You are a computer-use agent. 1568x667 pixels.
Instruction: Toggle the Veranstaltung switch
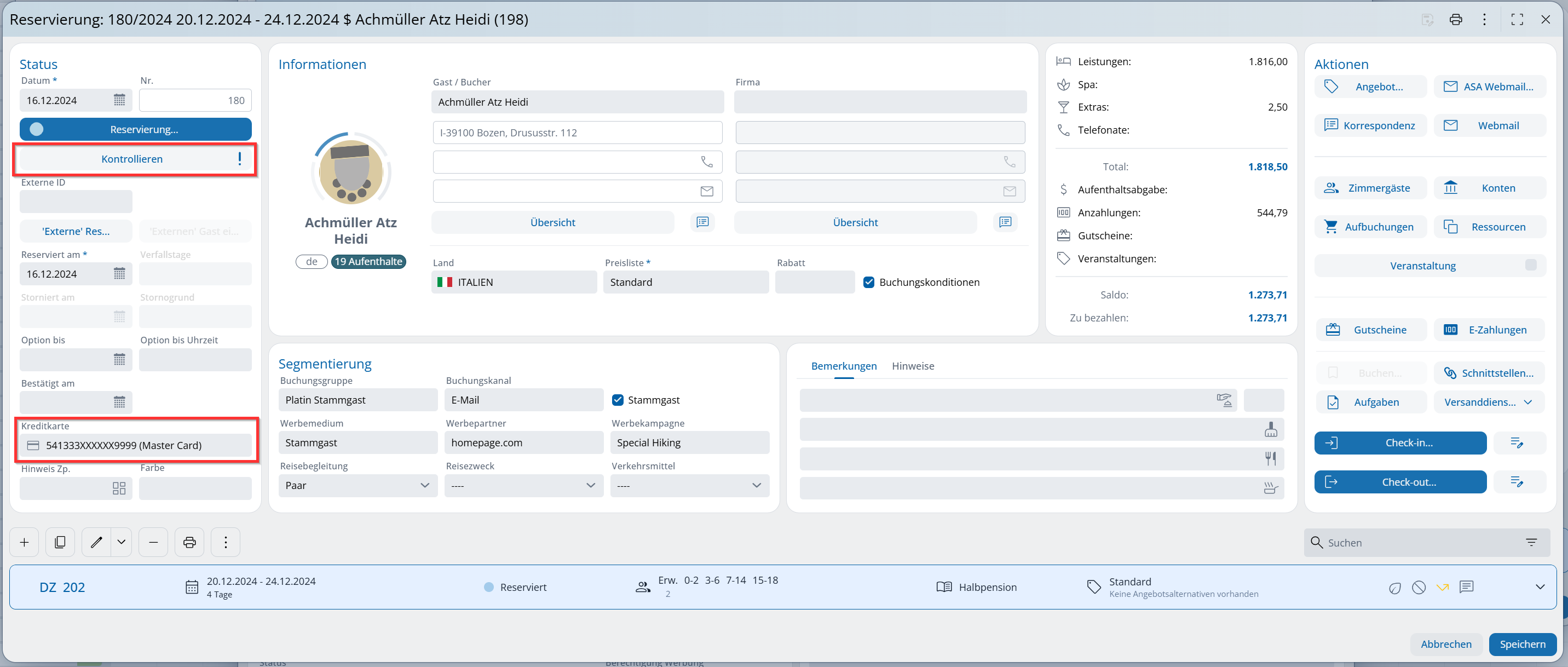pos(1530,266)
